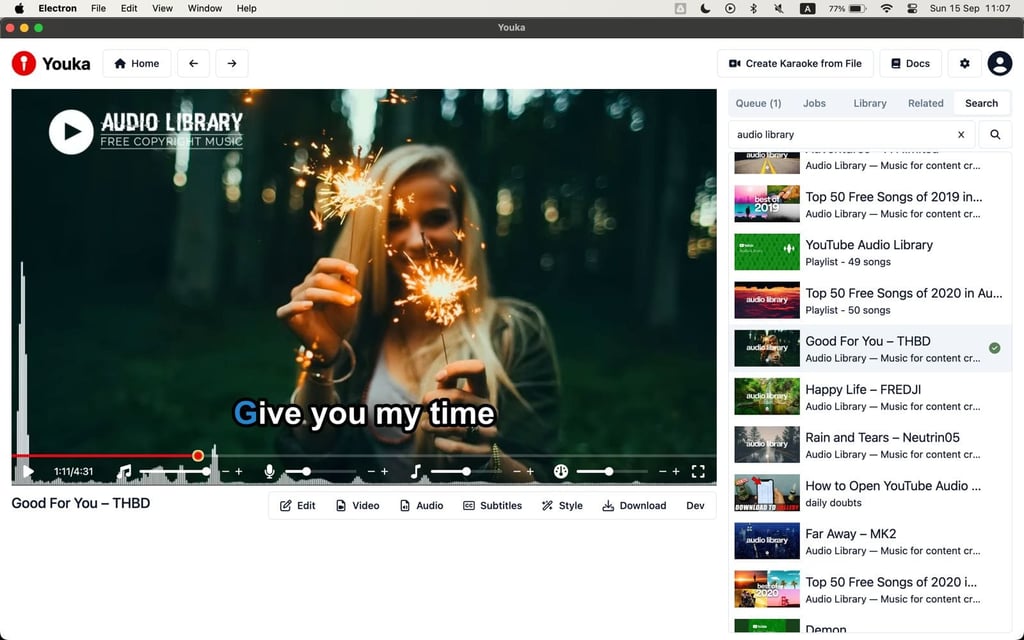Click the tempo gauge icon in player
The image size is (1024, 640).
[x=560, y=472]
